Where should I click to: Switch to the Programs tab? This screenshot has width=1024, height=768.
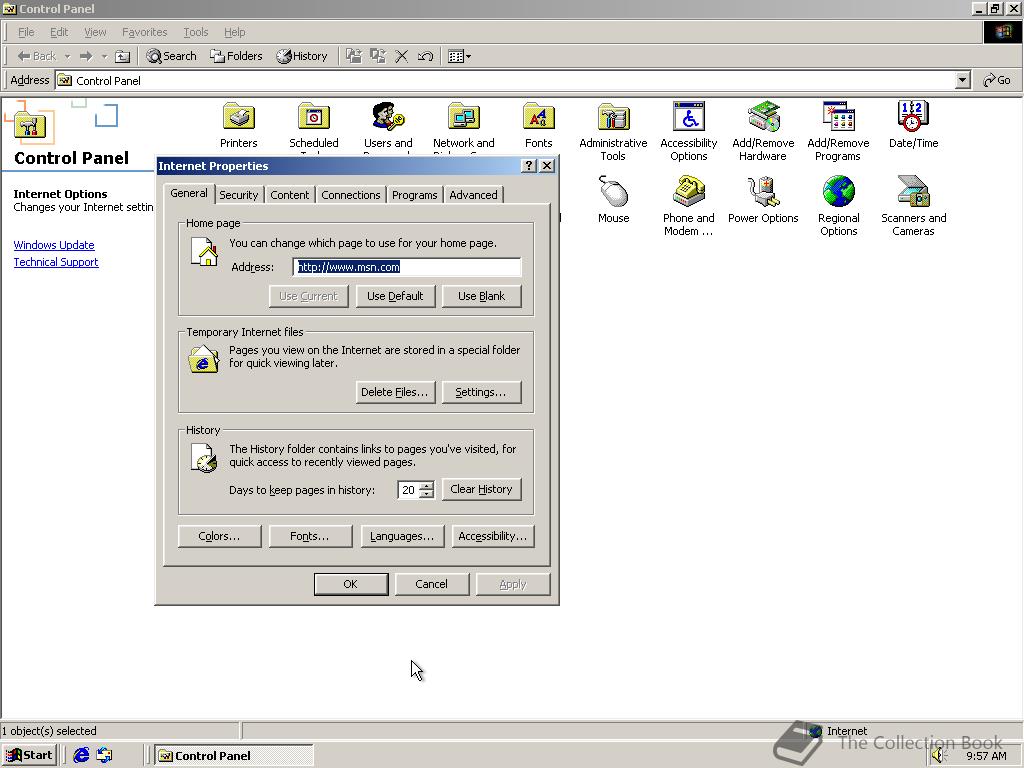[415, 195]
